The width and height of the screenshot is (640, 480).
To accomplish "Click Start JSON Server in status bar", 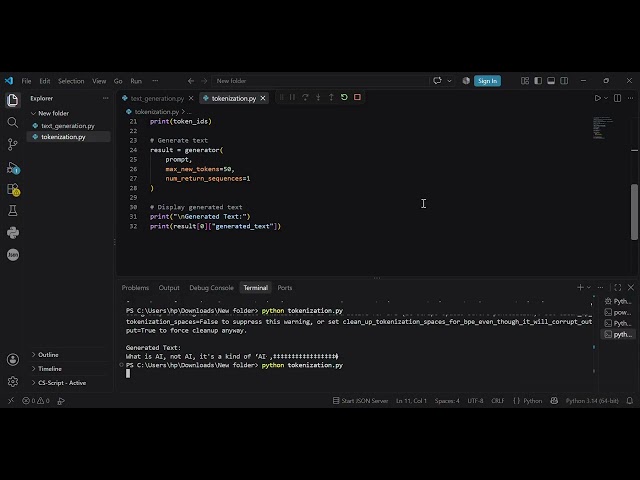I will click(x=360, y=401).
